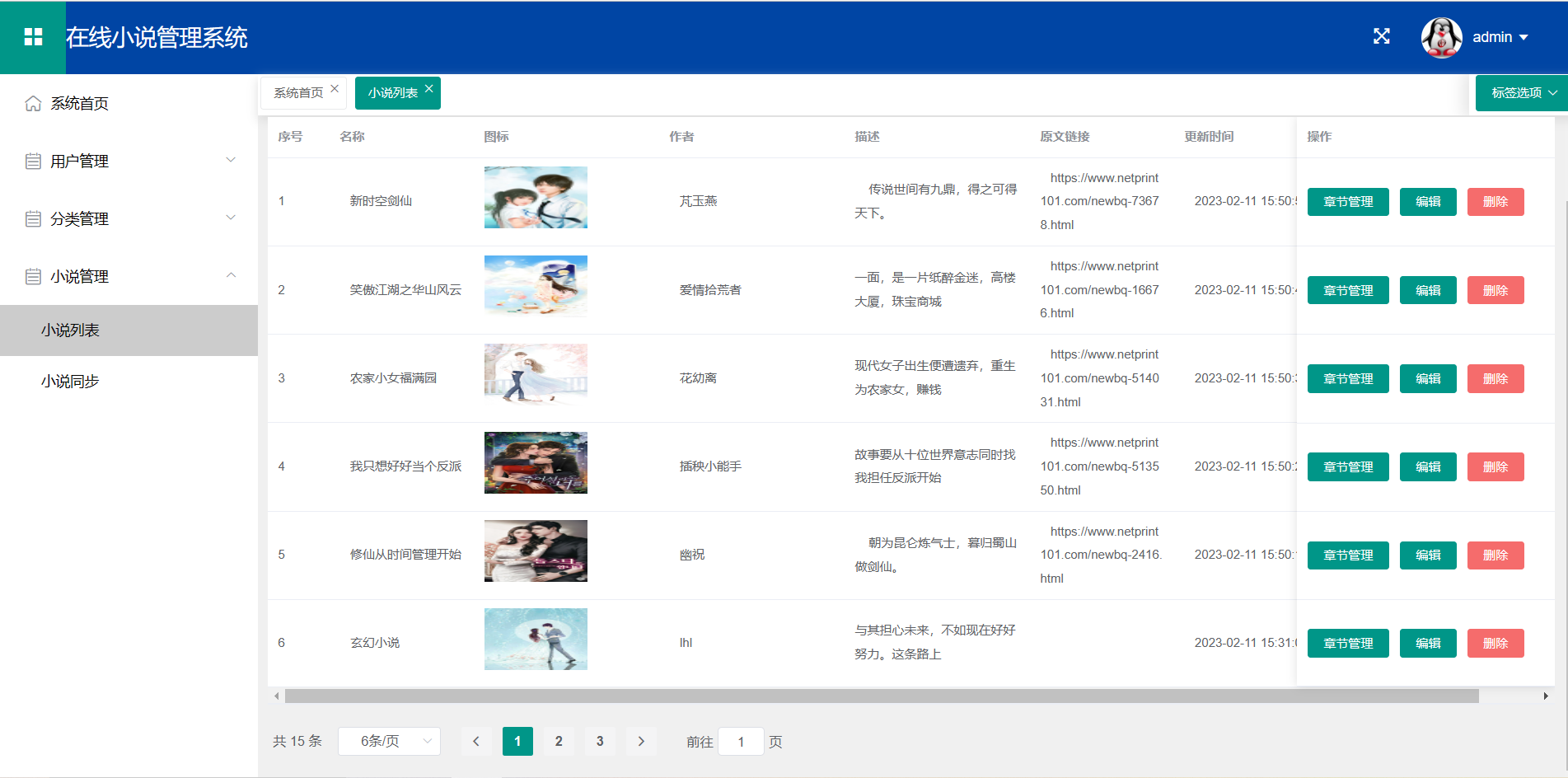Click the icon beside 分类管理
1568x778 pixels.
pos(33,218)
